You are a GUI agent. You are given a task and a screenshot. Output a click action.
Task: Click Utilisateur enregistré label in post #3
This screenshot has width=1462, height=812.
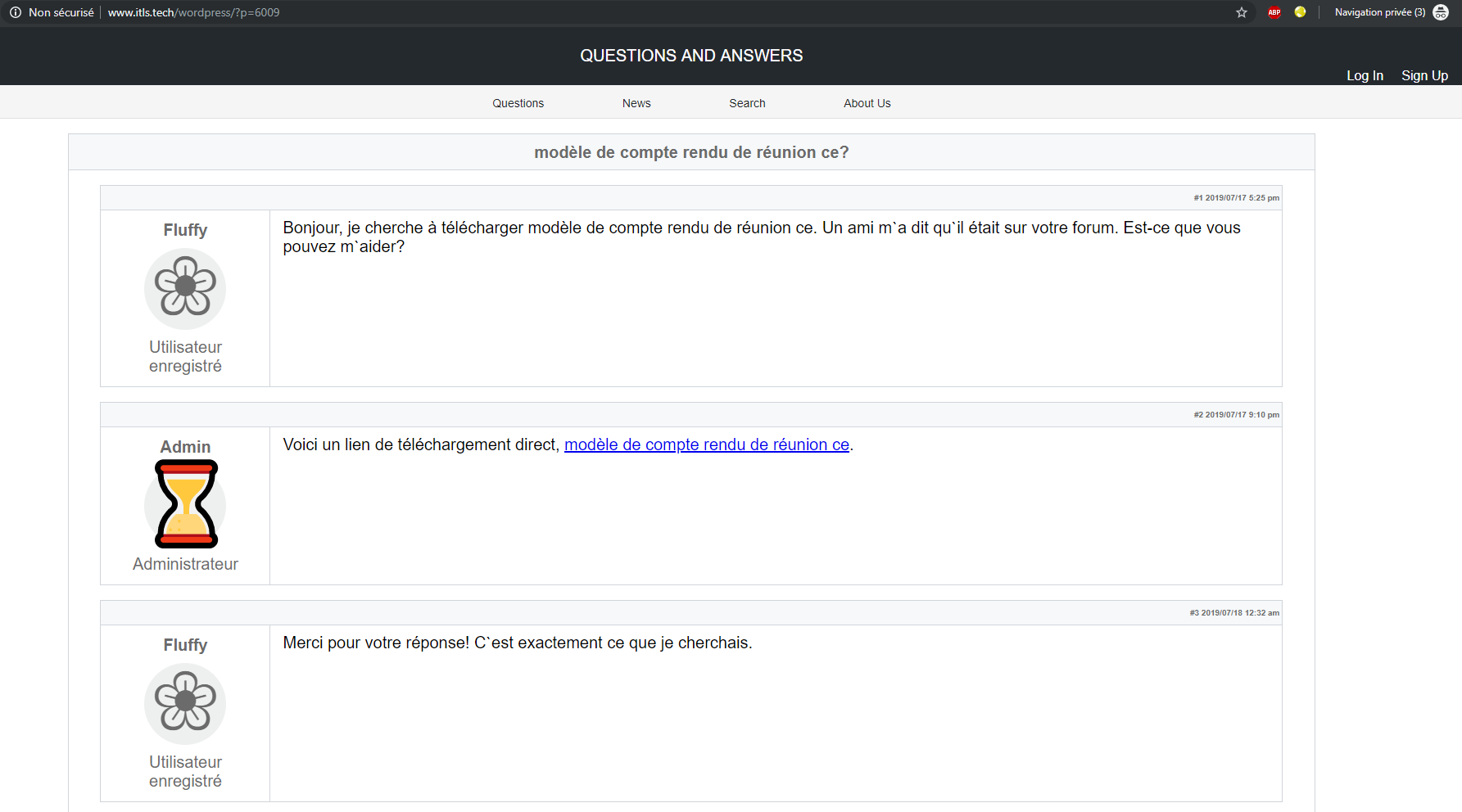[185, 771]
